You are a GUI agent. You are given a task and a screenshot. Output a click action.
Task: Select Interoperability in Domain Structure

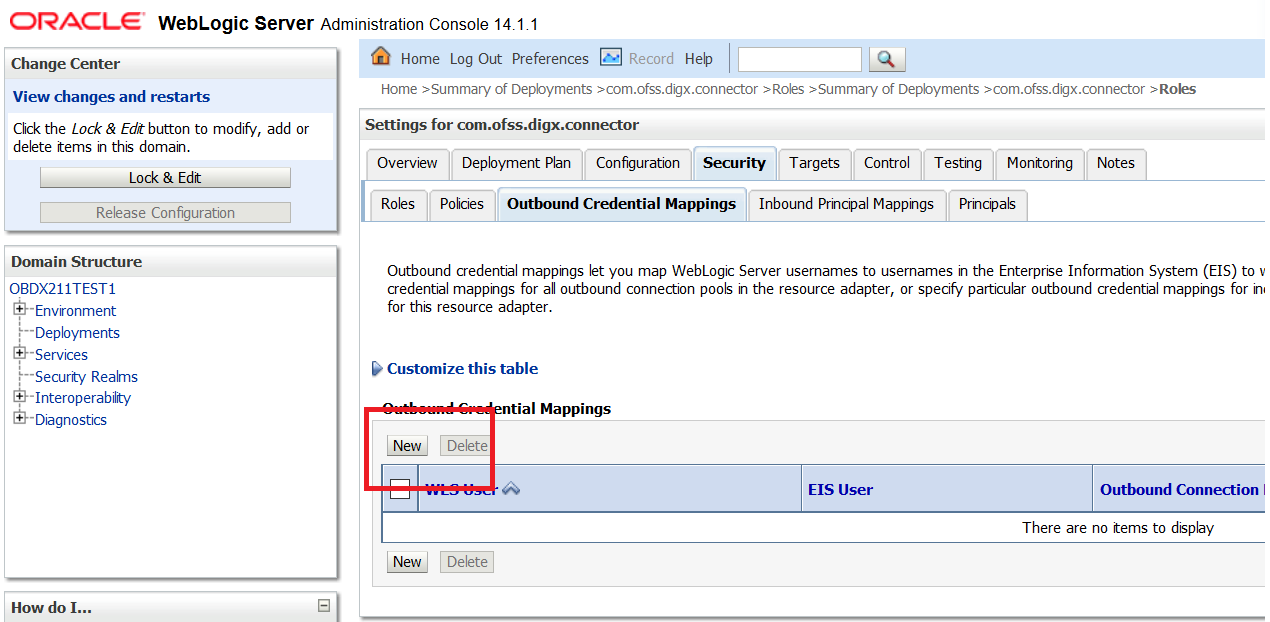click(x=83, y=398)
